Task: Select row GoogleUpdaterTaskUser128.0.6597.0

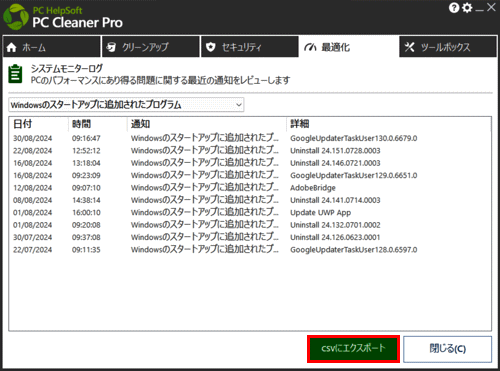Action: (250, 249)
